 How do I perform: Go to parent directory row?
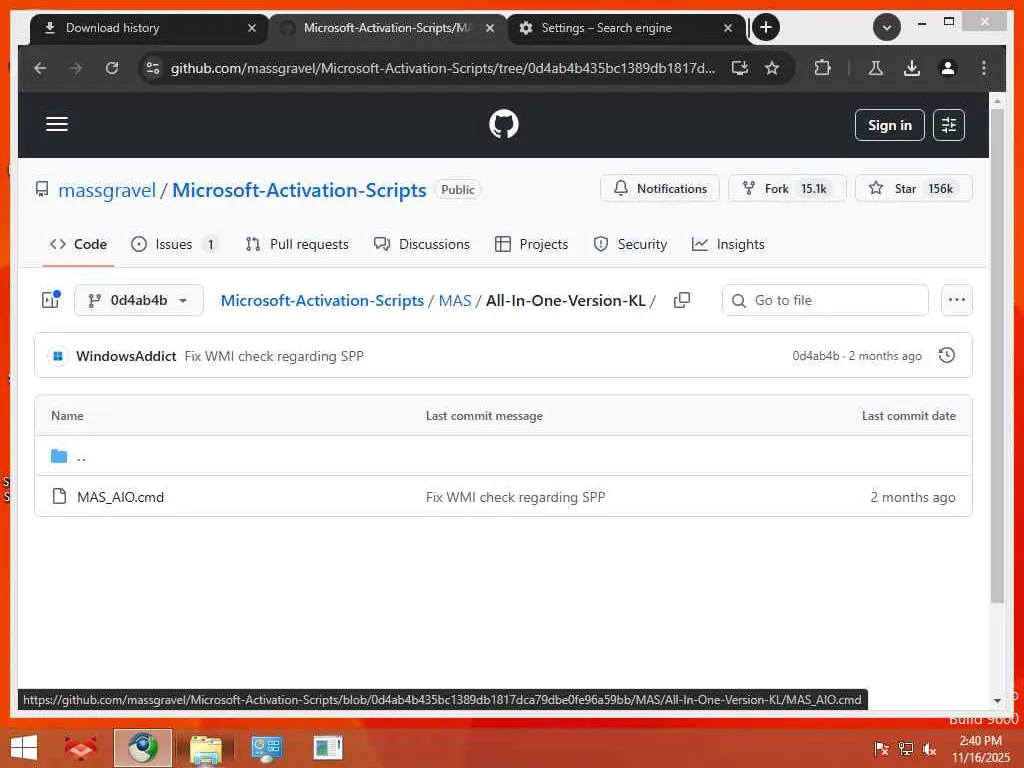click(503, 456)
